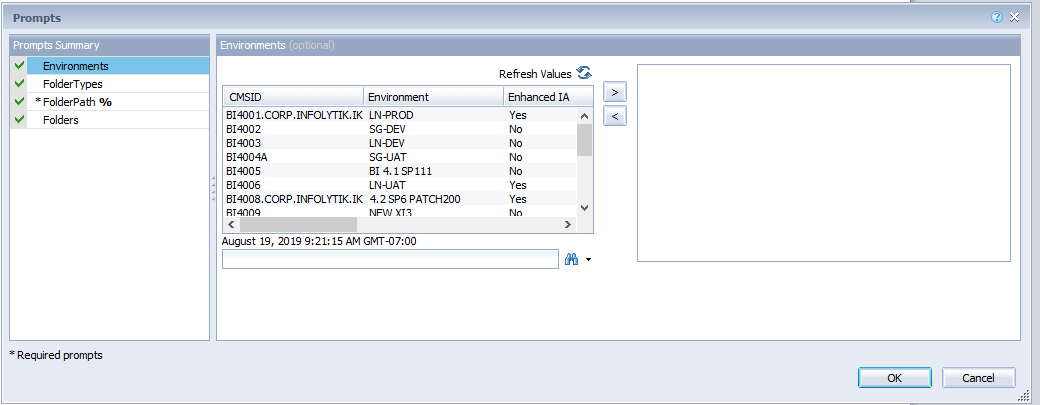The image size is (1040, 405).
Task: Select the BI4002 row
Action: 400,129
